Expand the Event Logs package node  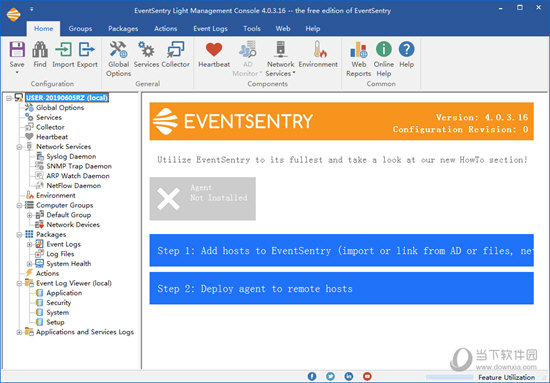[29, 244]
